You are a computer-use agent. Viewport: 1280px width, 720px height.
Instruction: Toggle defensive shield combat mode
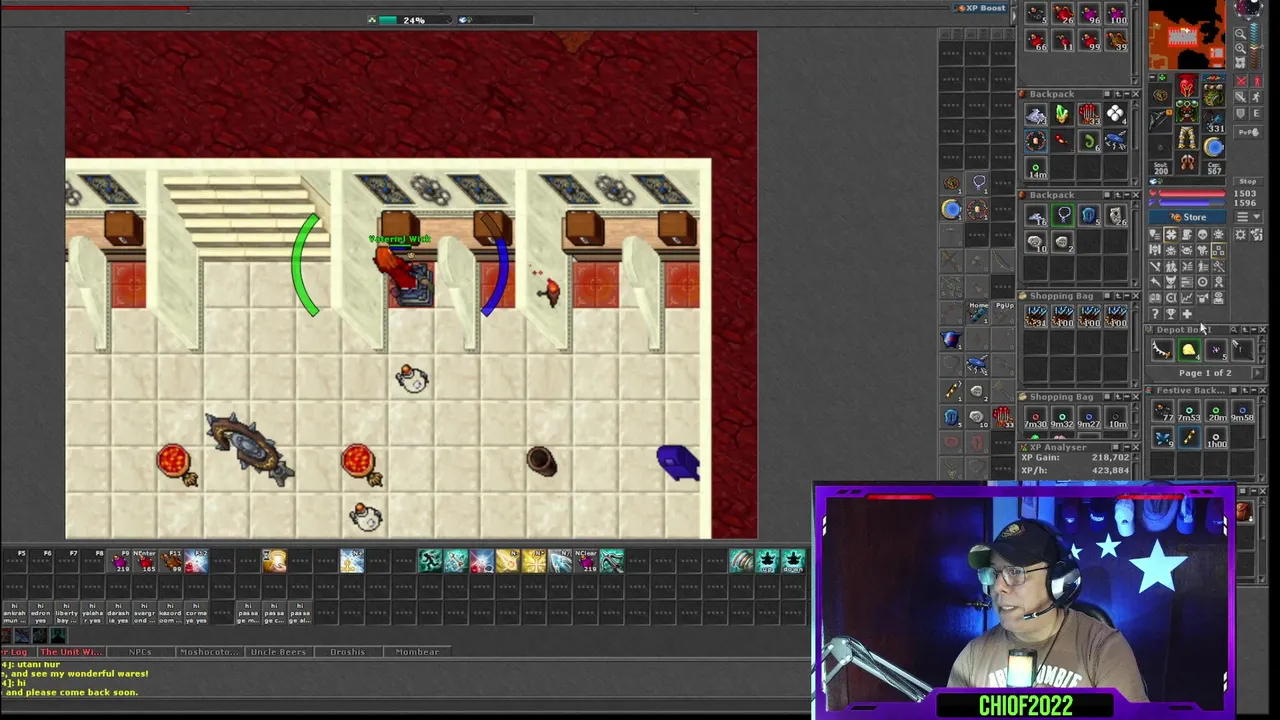[x=1241, y=113]
